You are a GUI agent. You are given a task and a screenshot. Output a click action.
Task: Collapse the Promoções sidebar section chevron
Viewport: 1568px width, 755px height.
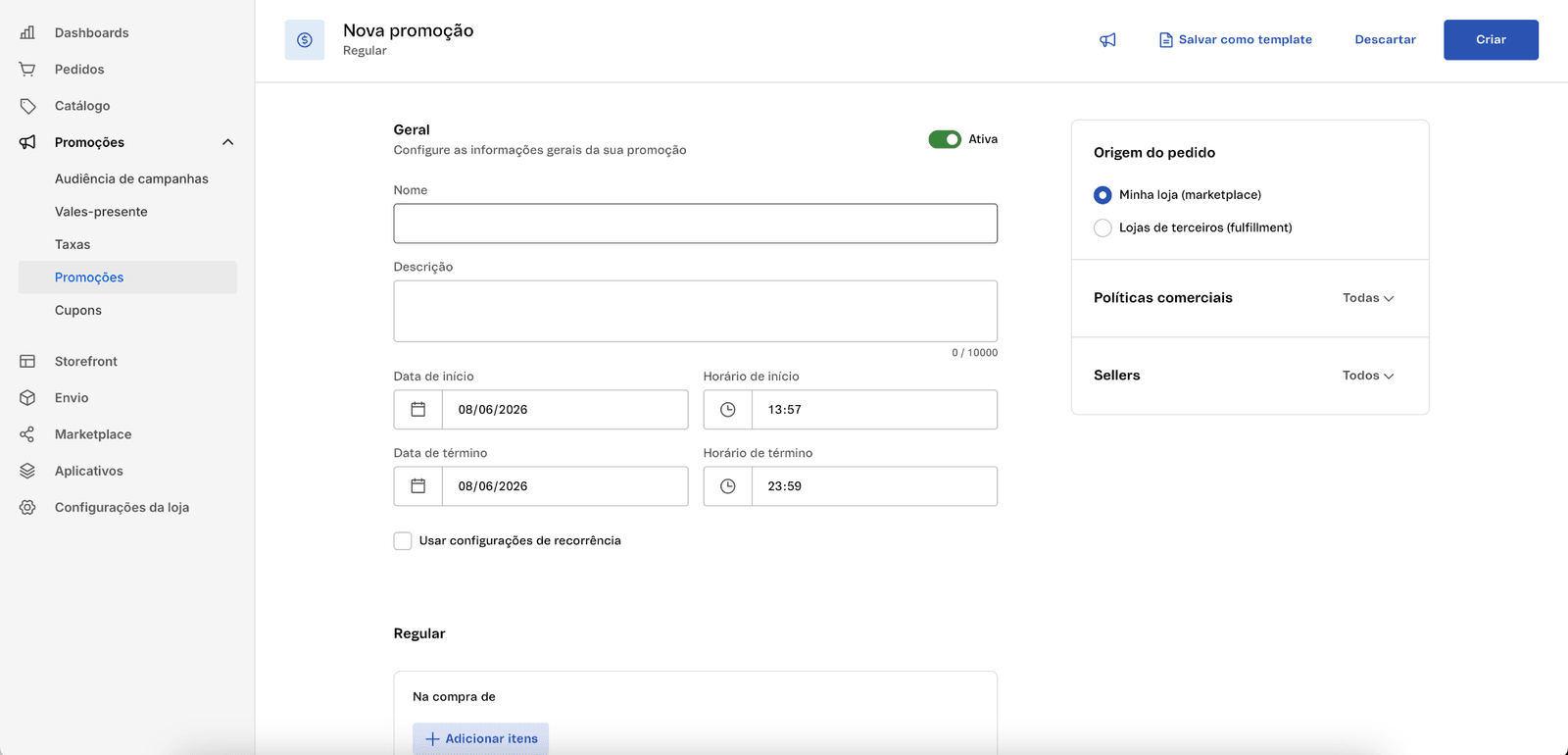(228, 142)
